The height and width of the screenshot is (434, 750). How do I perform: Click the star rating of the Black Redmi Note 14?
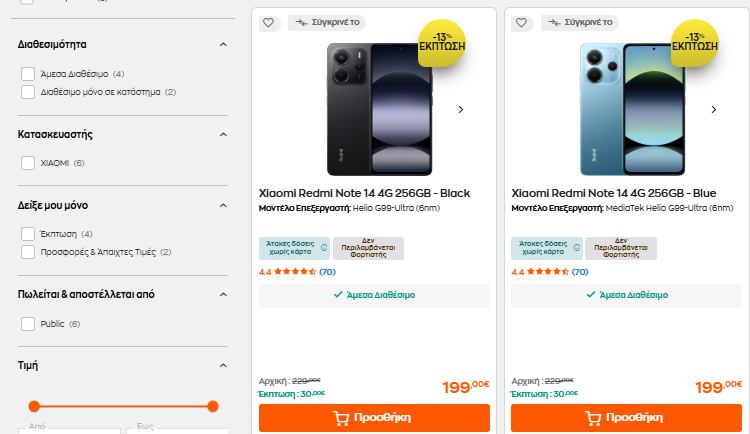click(x=295, y=271)
